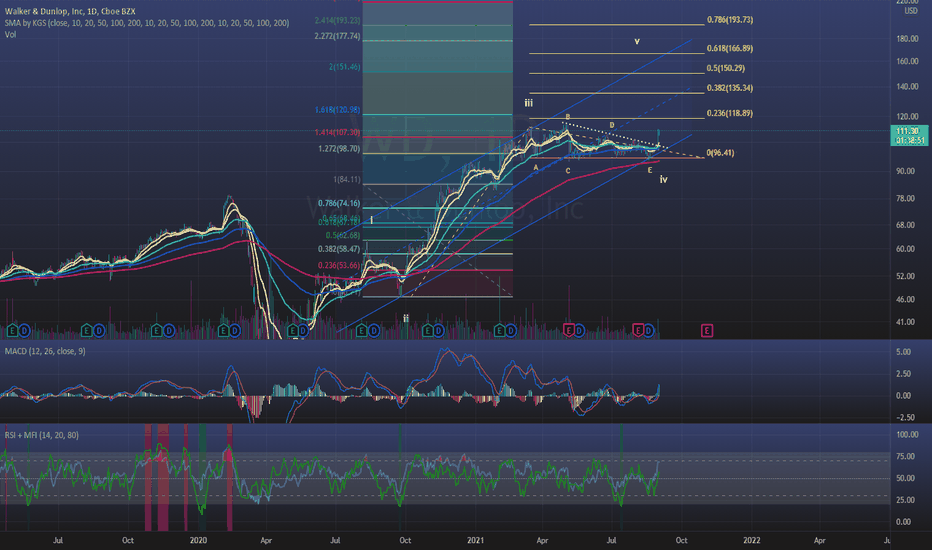Select Fibonacci level 0.786(193.73)
932x550 pixels.
[x=730, y=20]
